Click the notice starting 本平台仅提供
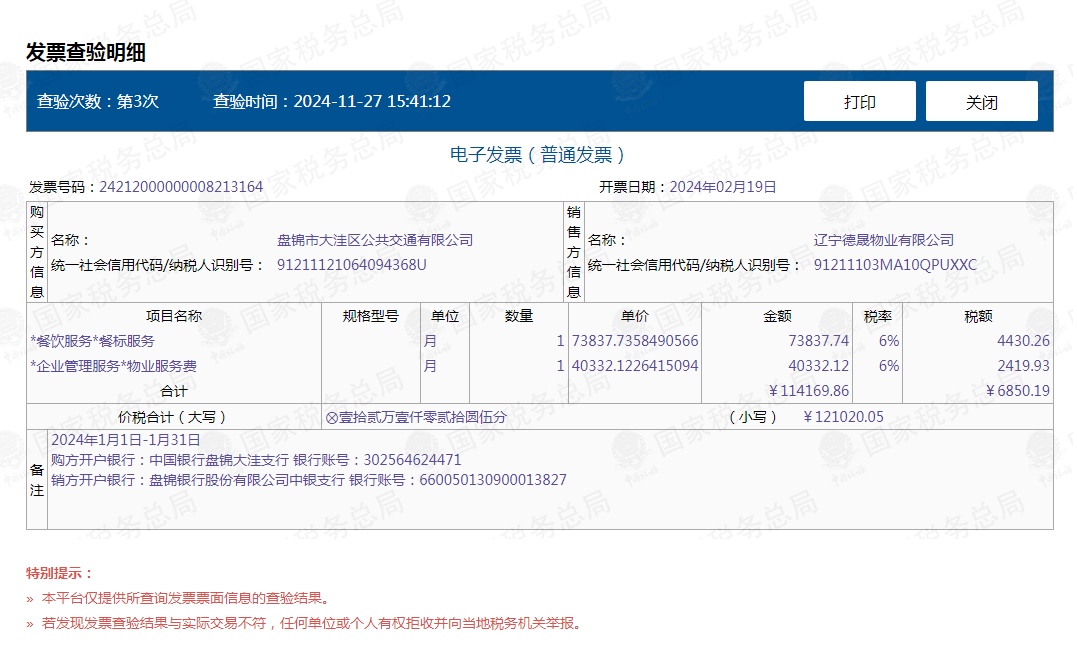1077x646 pixels. coord(185,599)
